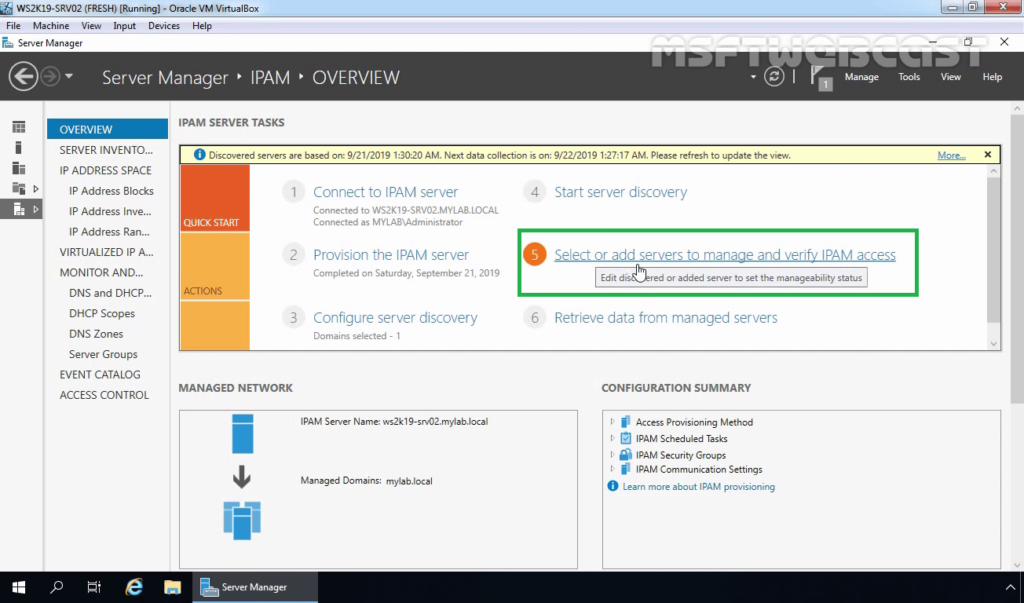This screenshot has width=1024, height=603.
Task: Select ACCESS CONTROL
Action: coord(104,395)
